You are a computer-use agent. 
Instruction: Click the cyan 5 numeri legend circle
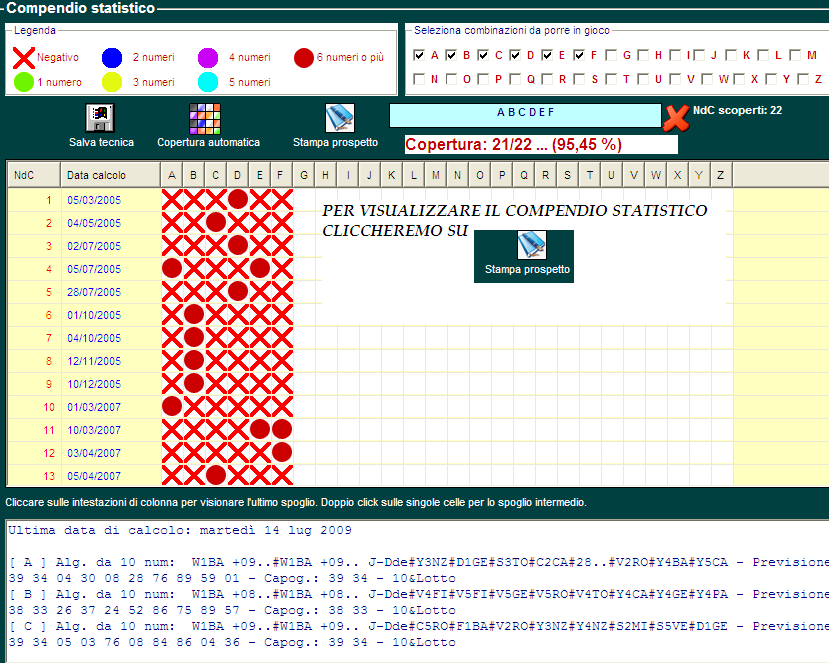click(x=208, y=82)
